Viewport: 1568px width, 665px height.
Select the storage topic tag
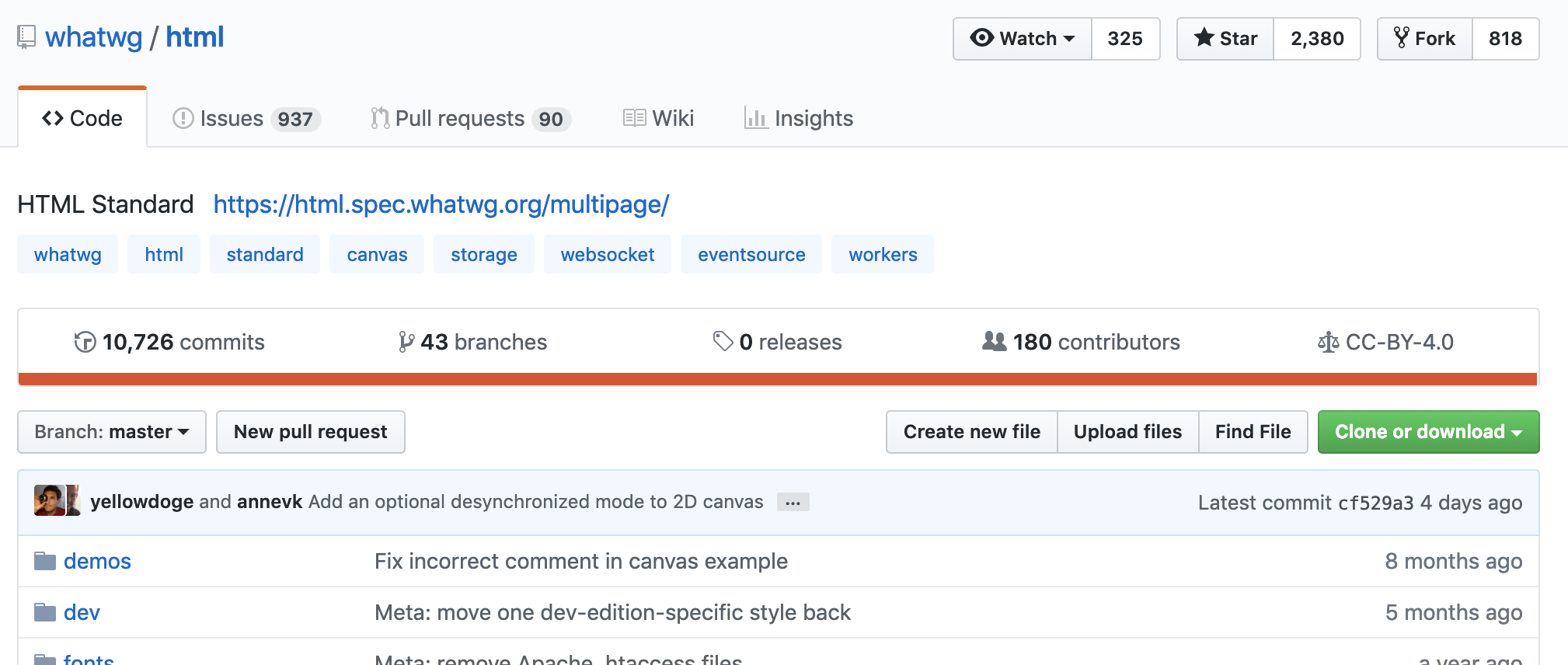point(484,255)
